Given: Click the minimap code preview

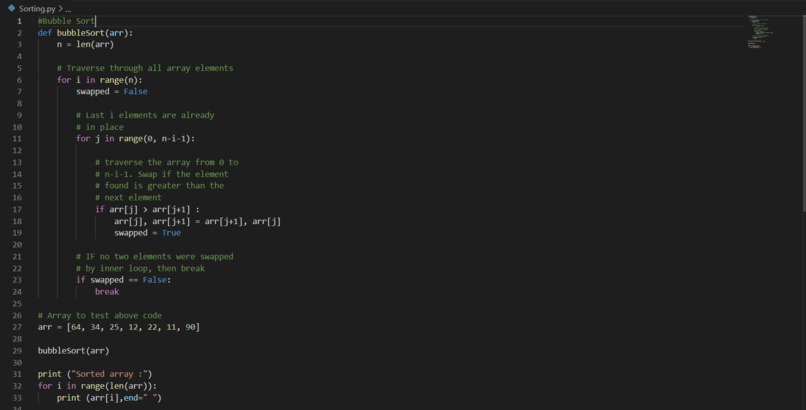Looking at the screenshot, I should pyautogui.click(x=760, y=32).
